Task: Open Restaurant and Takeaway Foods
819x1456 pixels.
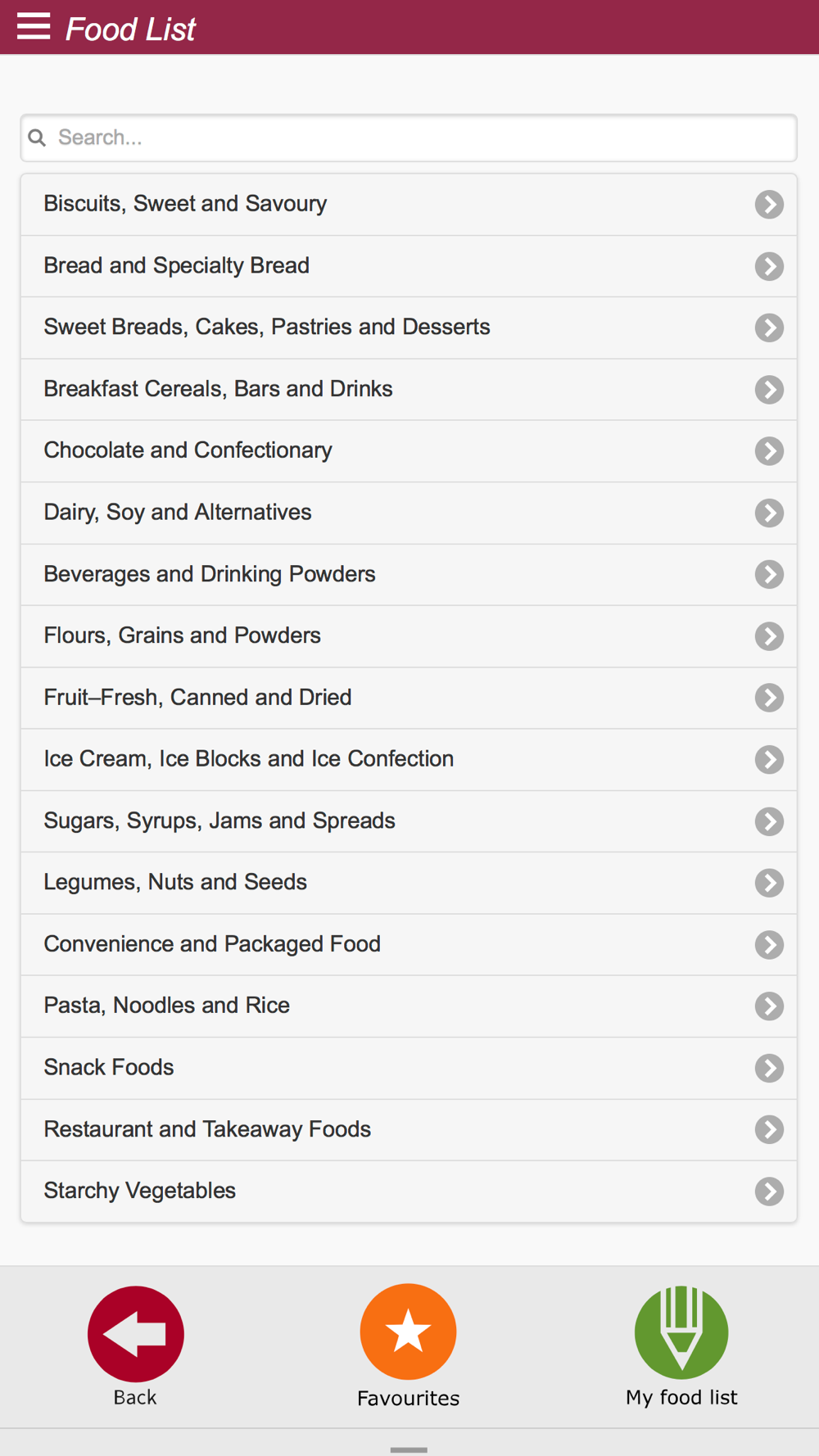Action: [x=409, y=1129]
